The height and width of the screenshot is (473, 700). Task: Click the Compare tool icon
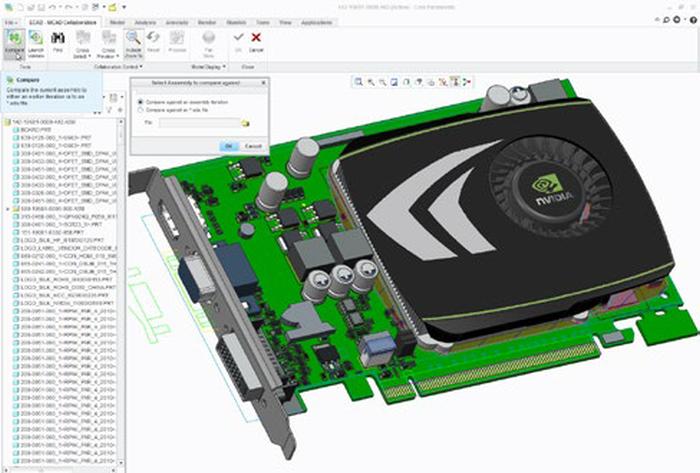pos(14,40)
